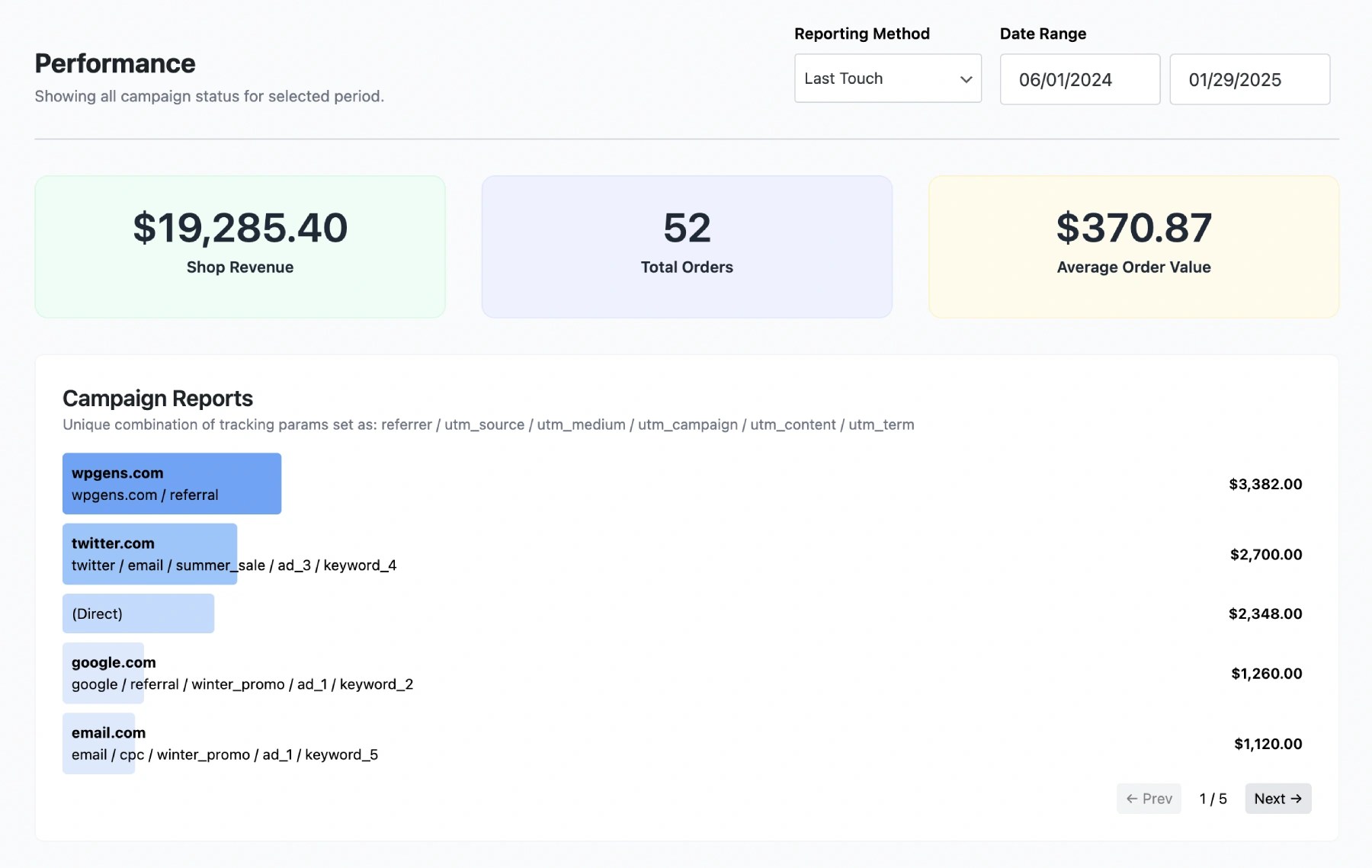Click the page indicator 1 / 5
Screen dimensions: 1372x868
point(1213,799)
